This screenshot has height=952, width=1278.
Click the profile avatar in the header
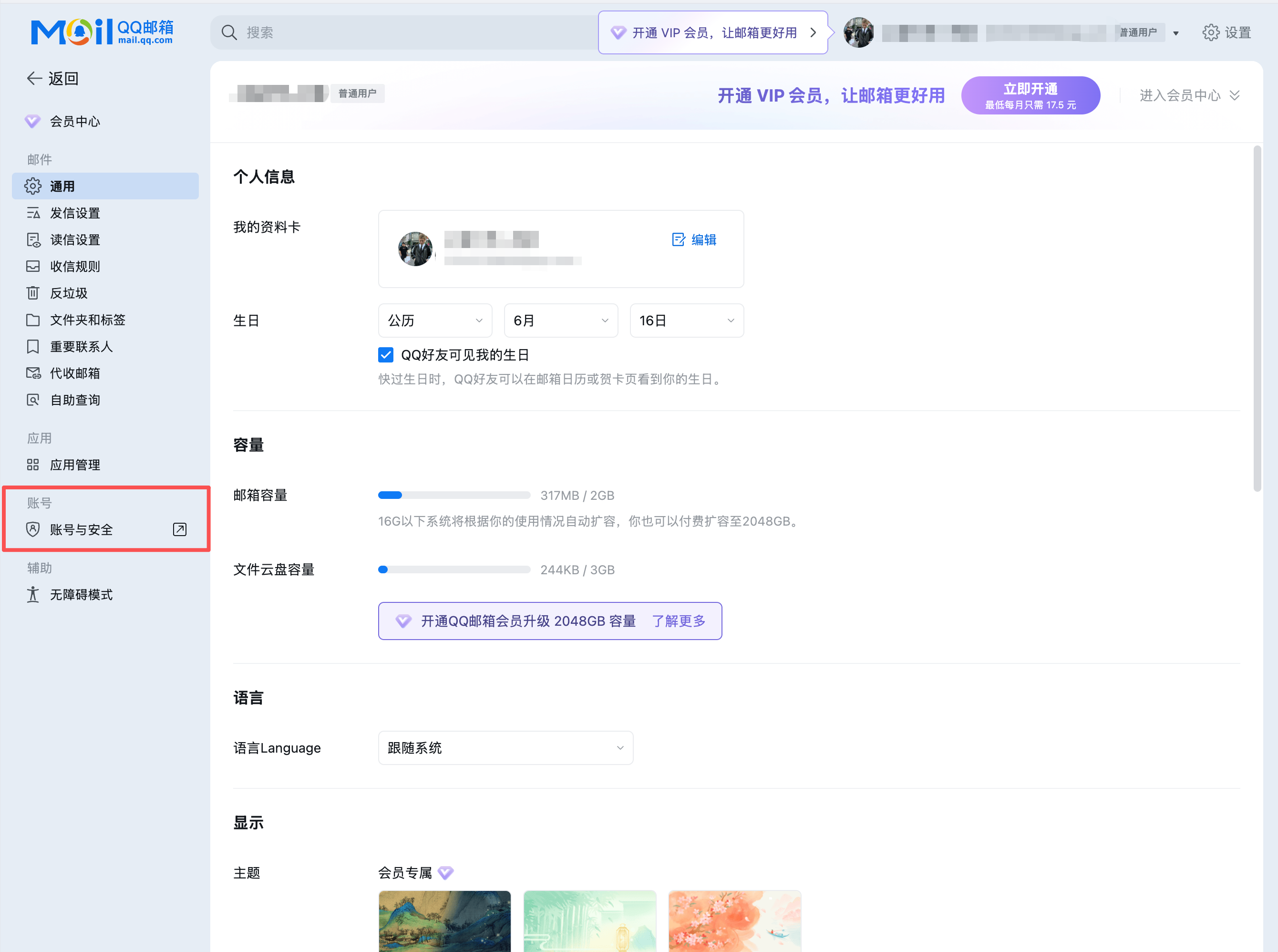coord(858,32)
